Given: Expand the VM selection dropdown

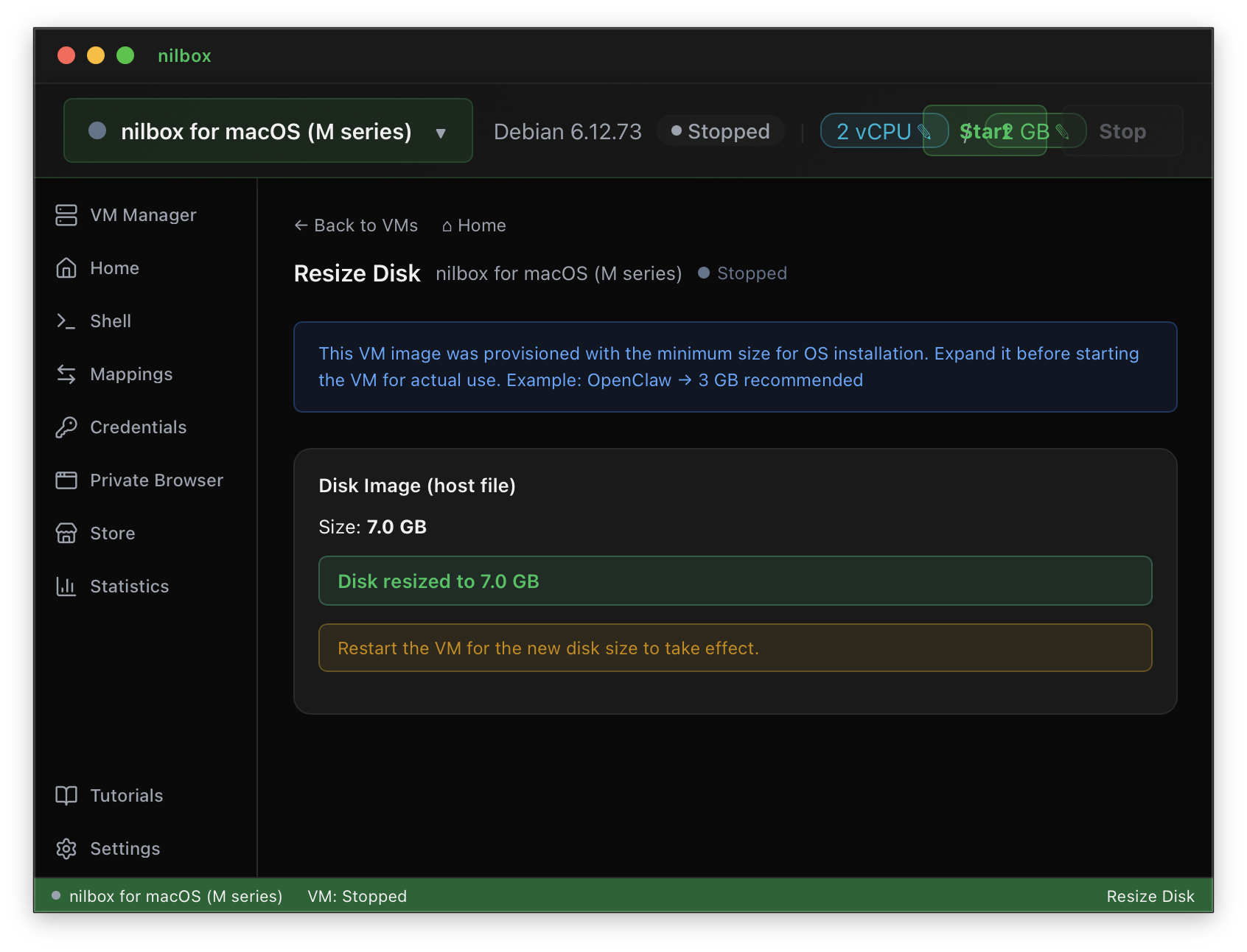Looking at the screenshot, I should click(441, 131).
